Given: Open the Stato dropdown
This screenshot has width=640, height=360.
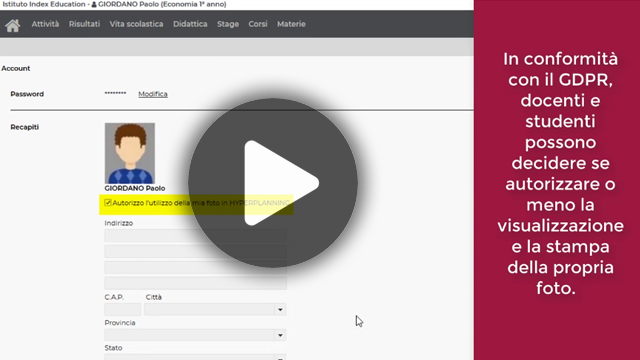Looking at the screenshot, I should point(195,357).
